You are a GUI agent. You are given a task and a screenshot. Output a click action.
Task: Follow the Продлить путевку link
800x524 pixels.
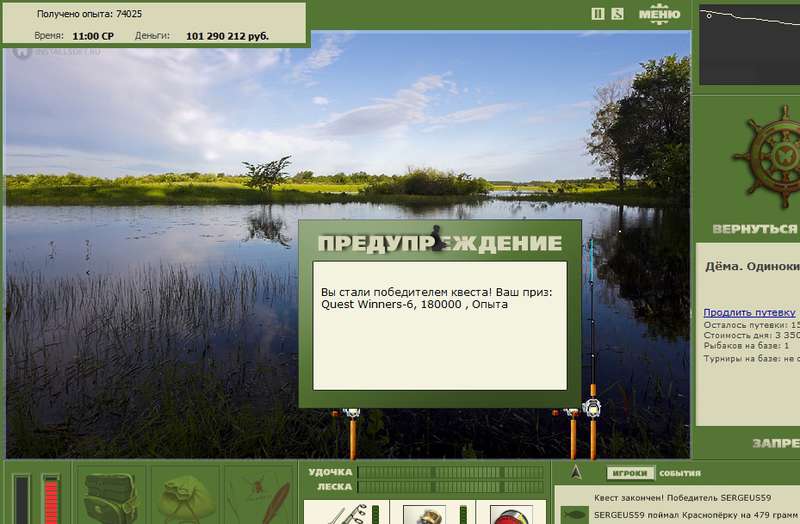click(749, 312)
